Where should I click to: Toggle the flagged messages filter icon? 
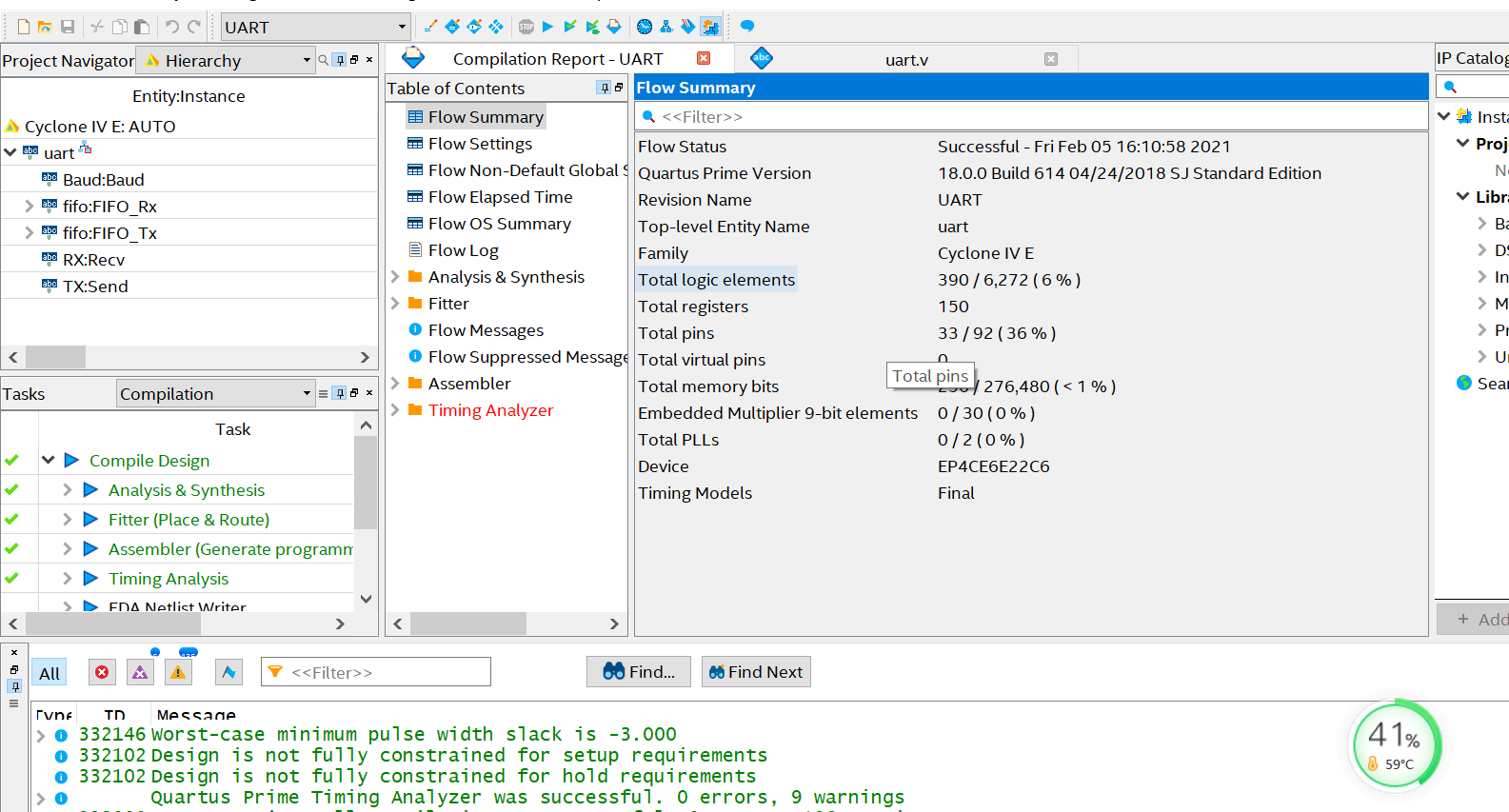pyautogui.click(x=228, y=672)
